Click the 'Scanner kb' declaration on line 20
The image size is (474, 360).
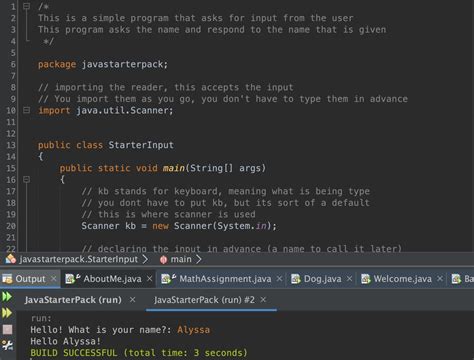[x=109, y=226]
